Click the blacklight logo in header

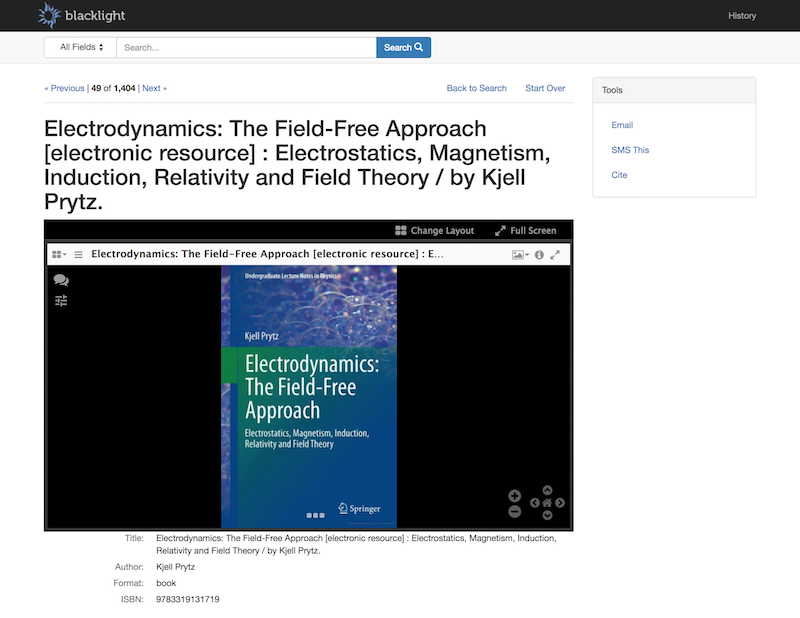point(82,15)
